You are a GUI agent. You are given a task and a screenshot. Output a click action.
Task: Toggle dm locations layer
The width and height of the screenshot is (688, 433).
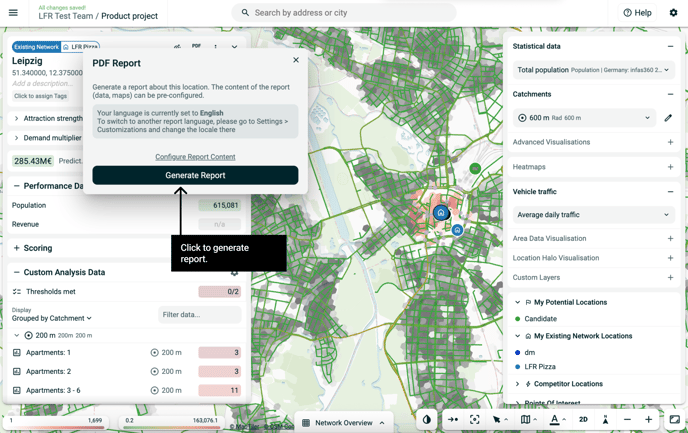click(524, 352)
